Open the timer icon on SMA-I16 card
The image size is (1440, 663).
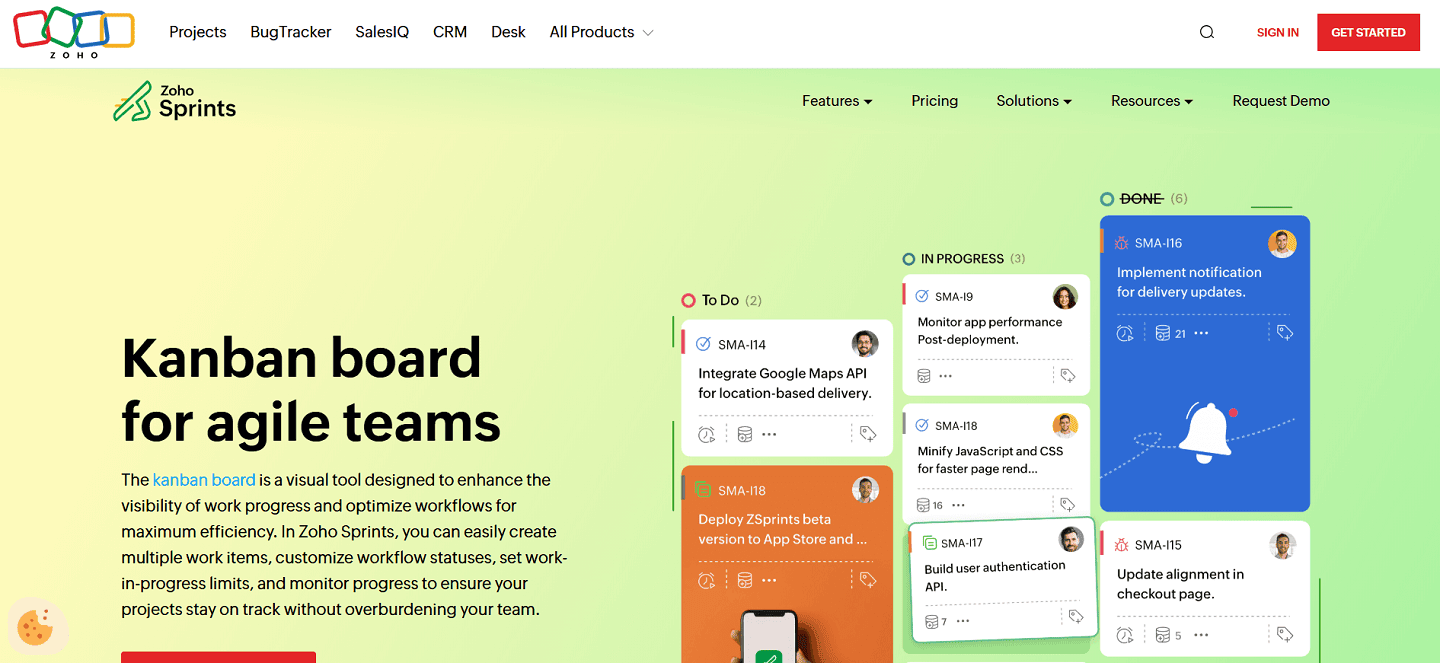(x=1125, y=332)
